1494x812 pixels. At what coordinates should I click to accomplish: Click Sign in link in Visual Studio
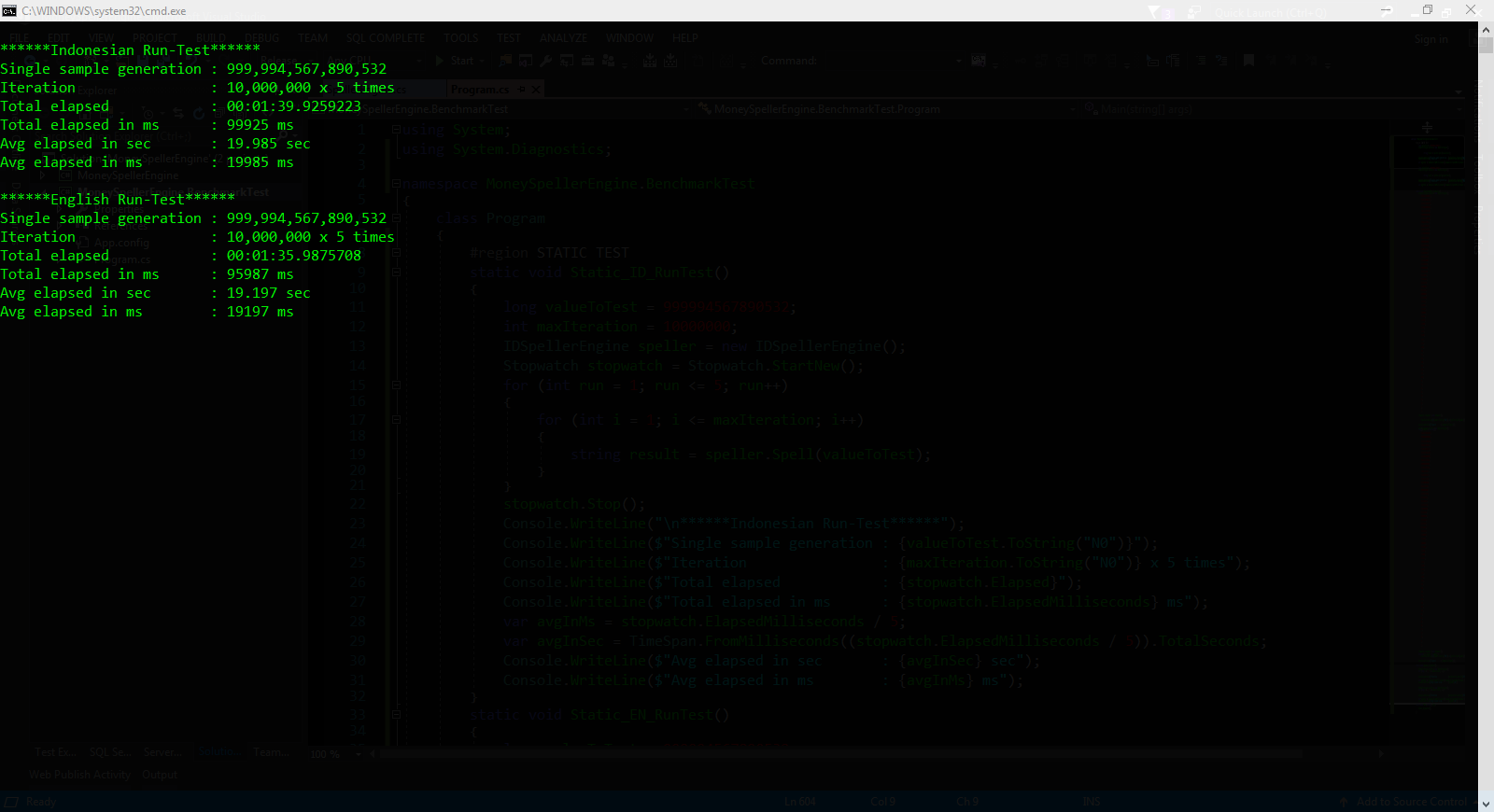[x=1431, y=39]
